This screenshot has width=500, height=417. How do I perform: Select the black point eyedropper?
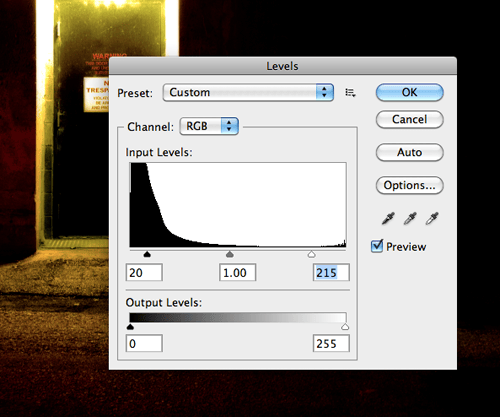click(x=388, y=219)
